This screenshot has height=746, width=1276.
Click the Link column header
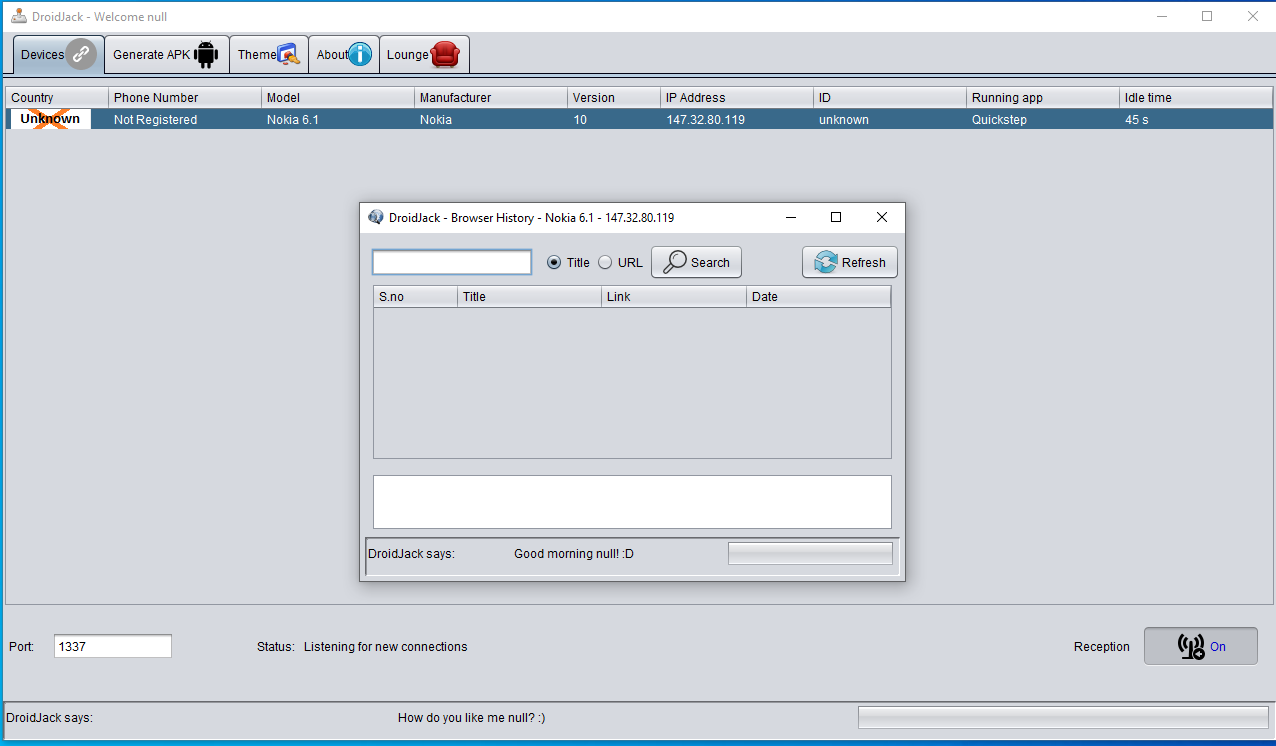pyautogui.click(x=674, y=297)
